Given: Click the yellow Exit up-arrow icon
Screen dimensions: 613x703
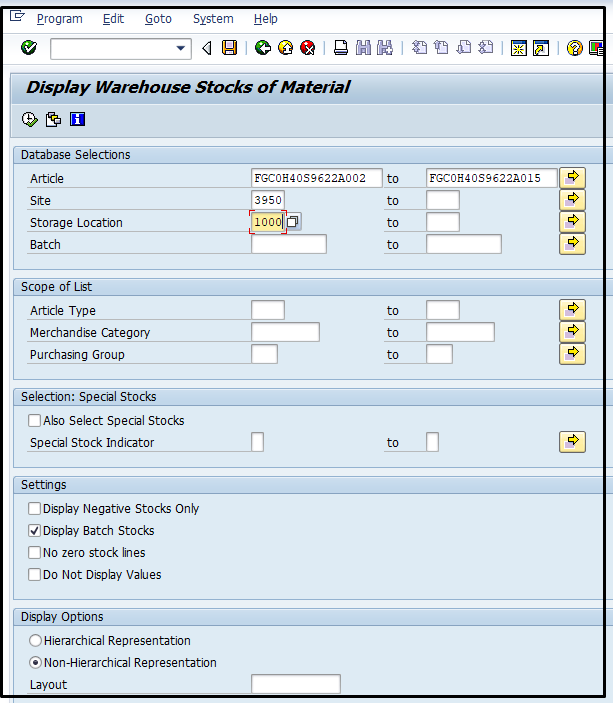Looking at the screenshot, I should [x=285, y=48].
